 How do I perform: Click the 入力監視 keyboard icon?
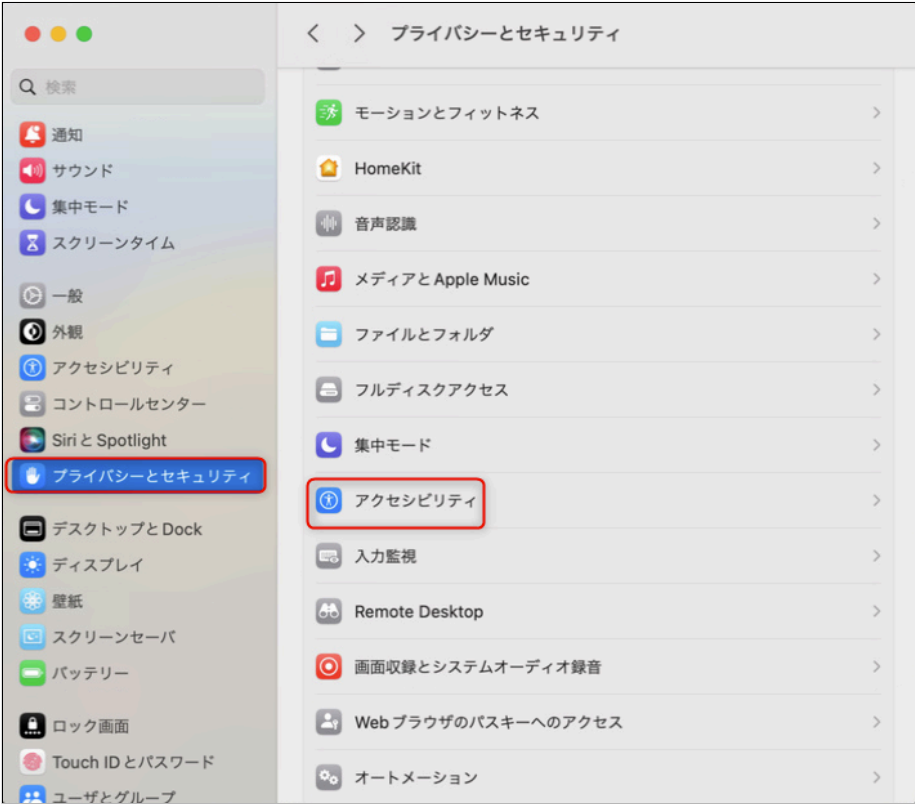tap(329, 556)
